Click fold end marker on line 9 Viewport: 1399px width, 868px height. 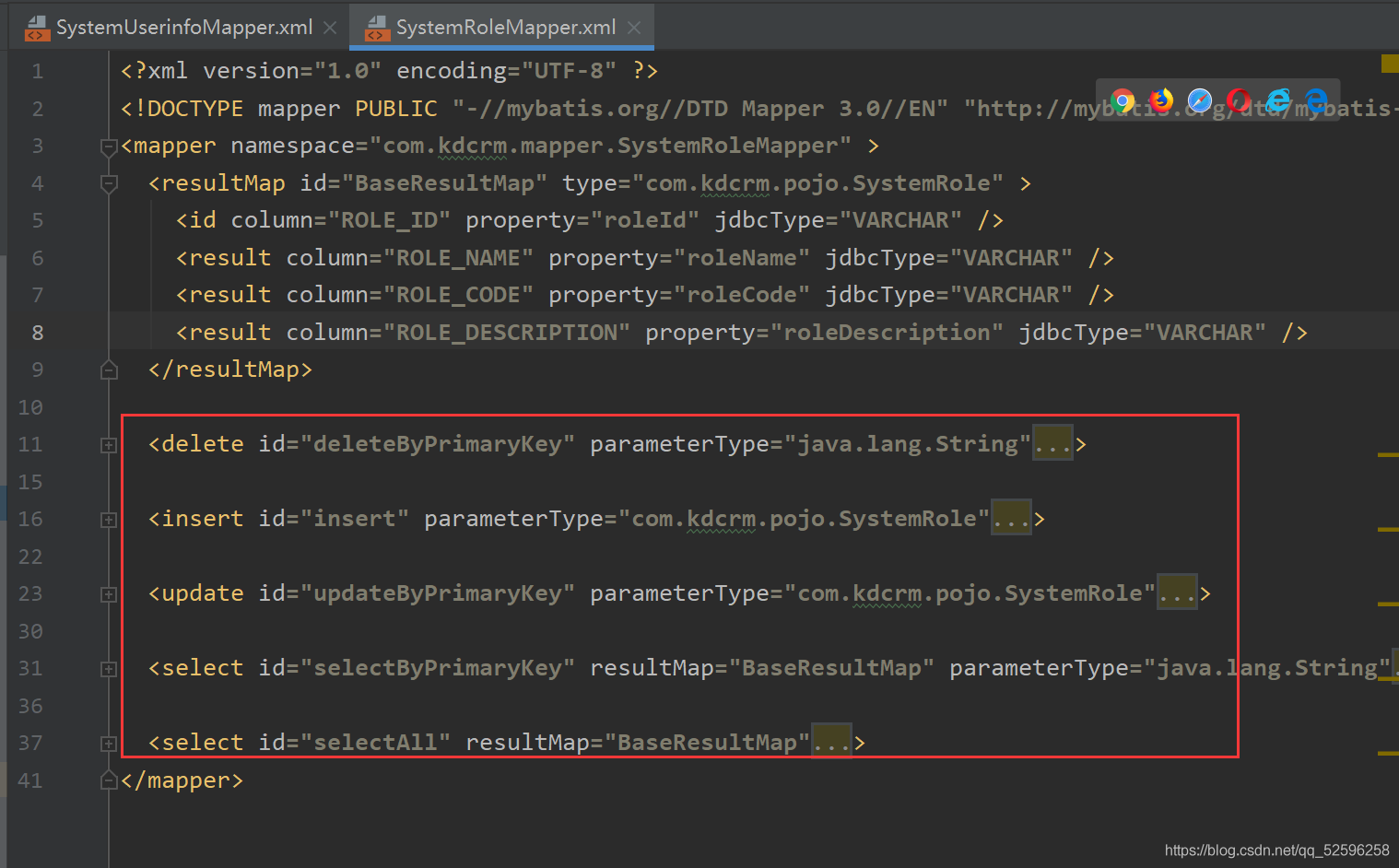109,370
